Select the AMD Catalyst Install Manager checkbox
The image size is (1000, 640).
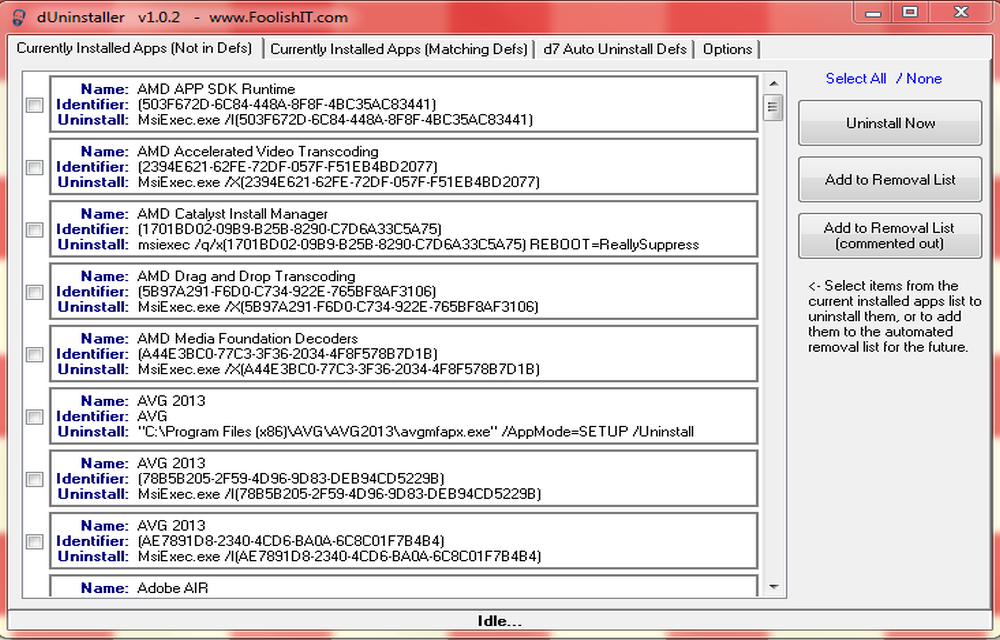(x=34, y=229)
